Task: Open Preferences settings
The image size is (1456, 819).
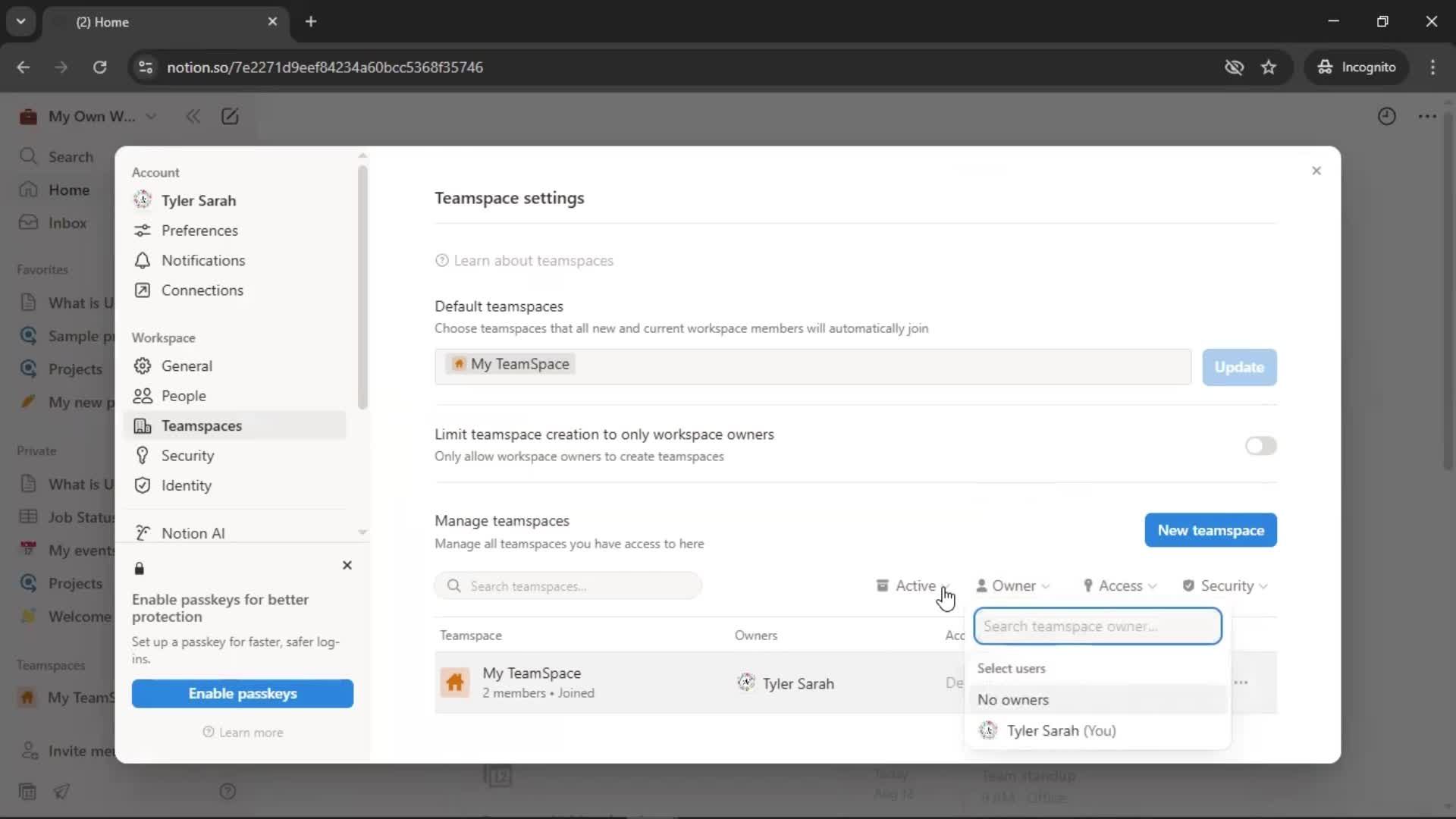Action: pos(235,230)
